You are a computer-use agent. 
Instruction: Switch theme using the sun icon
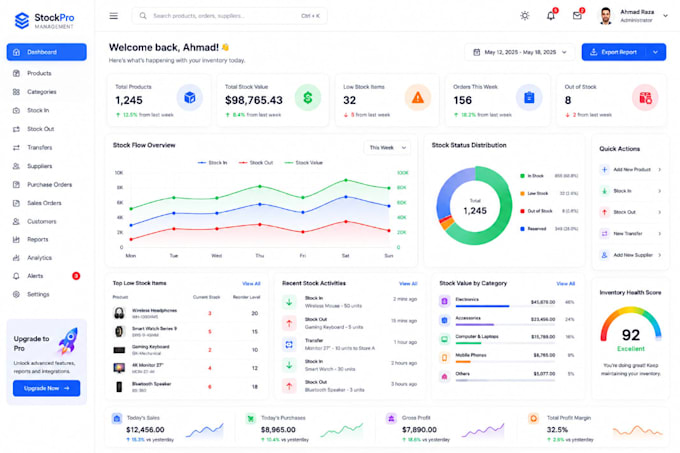pos(525,16)
